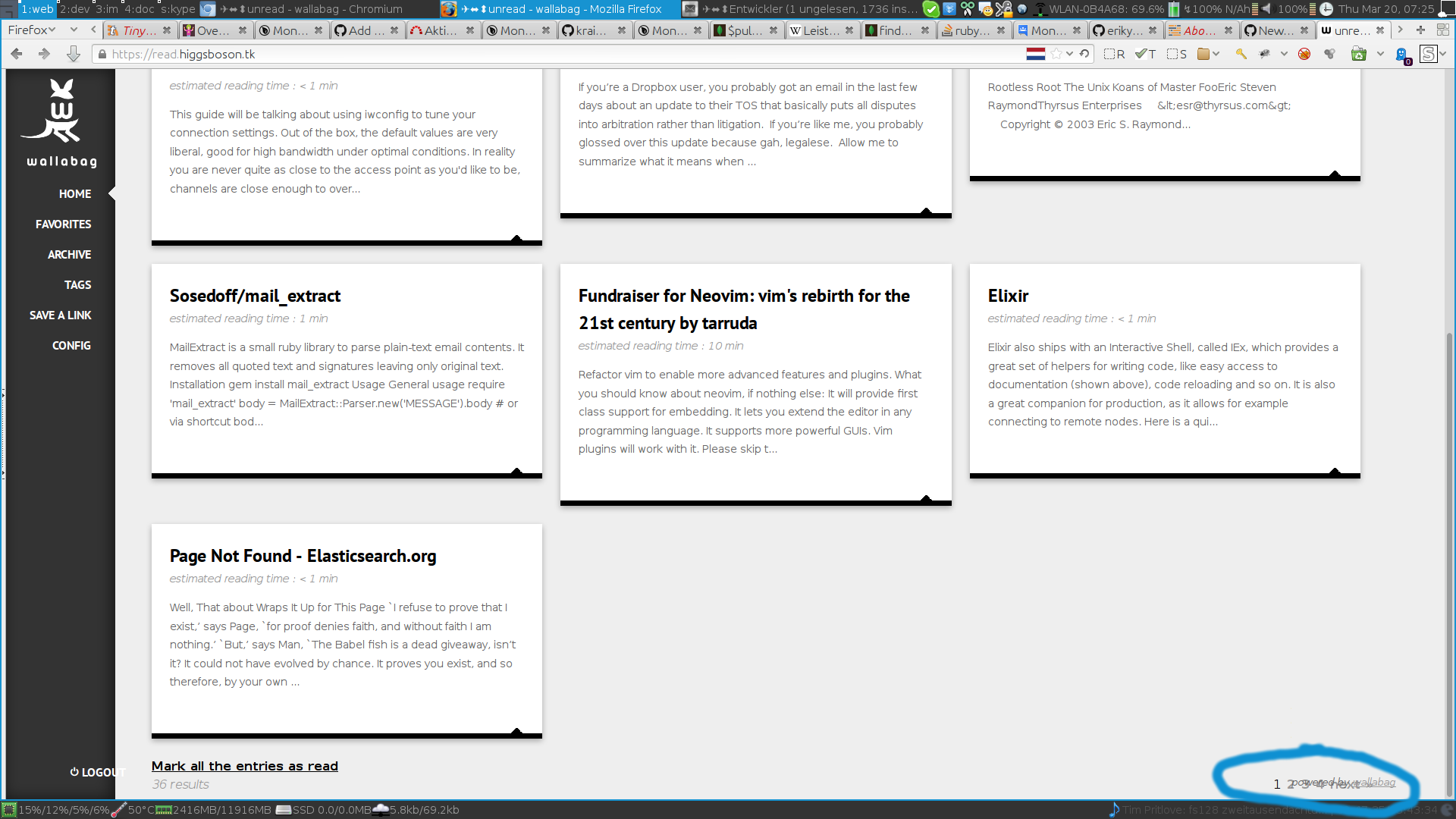Screen dimensions: 1456x819
Task: Expand the folder icon dropdown arrow
Action: [1216, 54]
